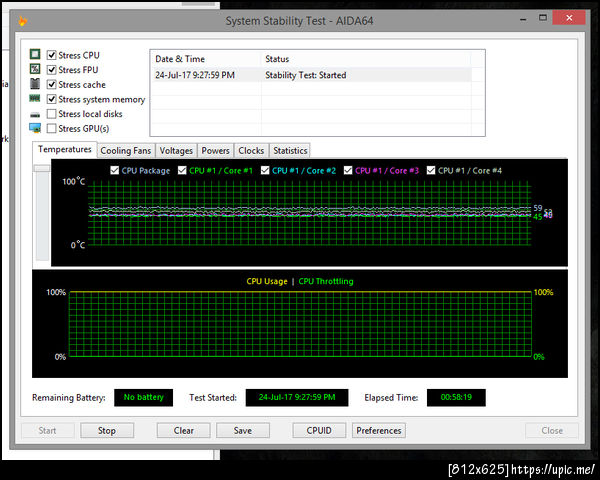This screenshot has height=480, width=600.
Task: Click the monitor icon beside Stress GPU(s)
Action: 35,128
